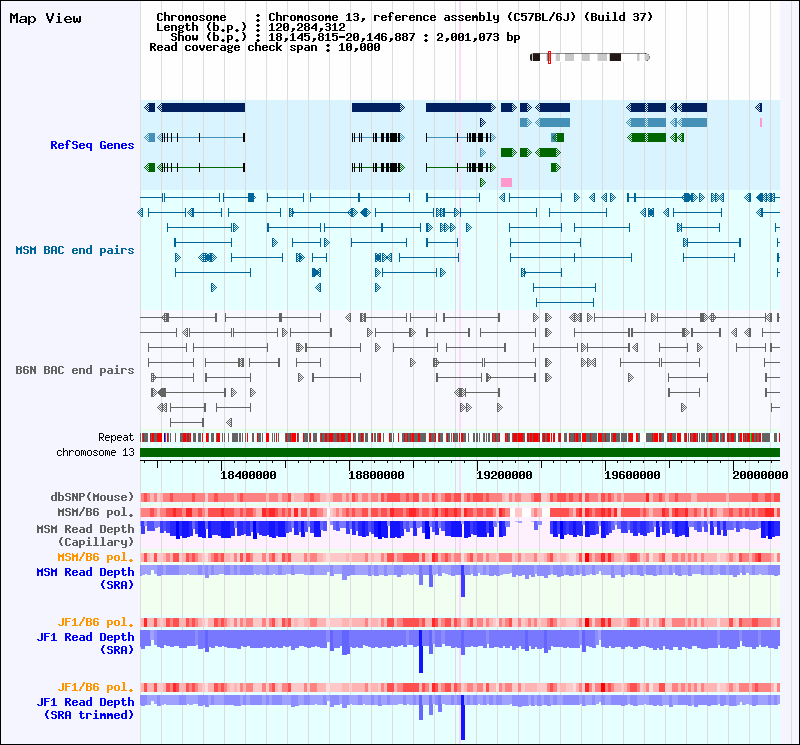Click the red position marker on chromosome ideogram

[x=549, y=57]
